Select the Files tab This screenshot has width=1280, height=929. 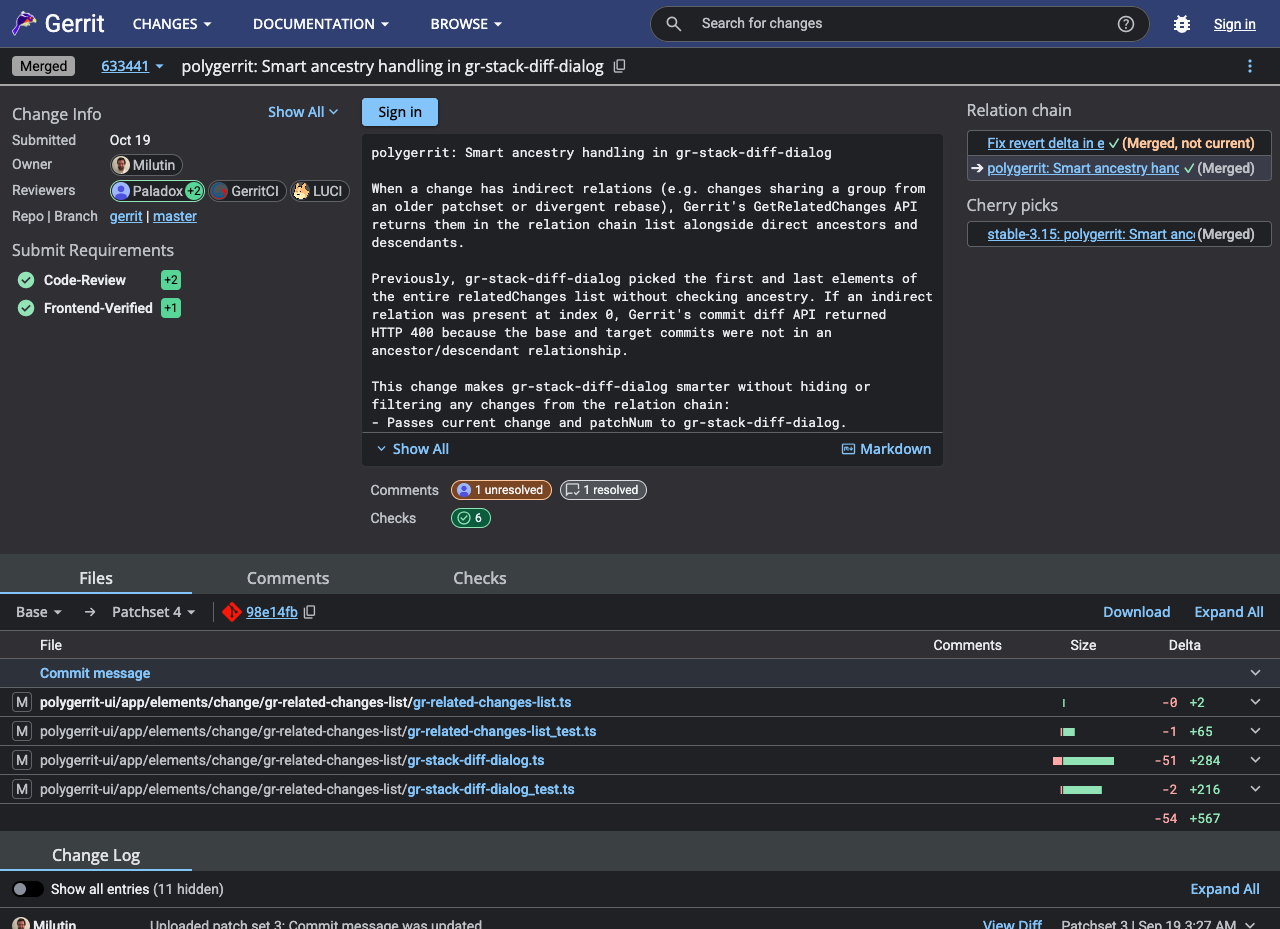click(x=96, y=578)
